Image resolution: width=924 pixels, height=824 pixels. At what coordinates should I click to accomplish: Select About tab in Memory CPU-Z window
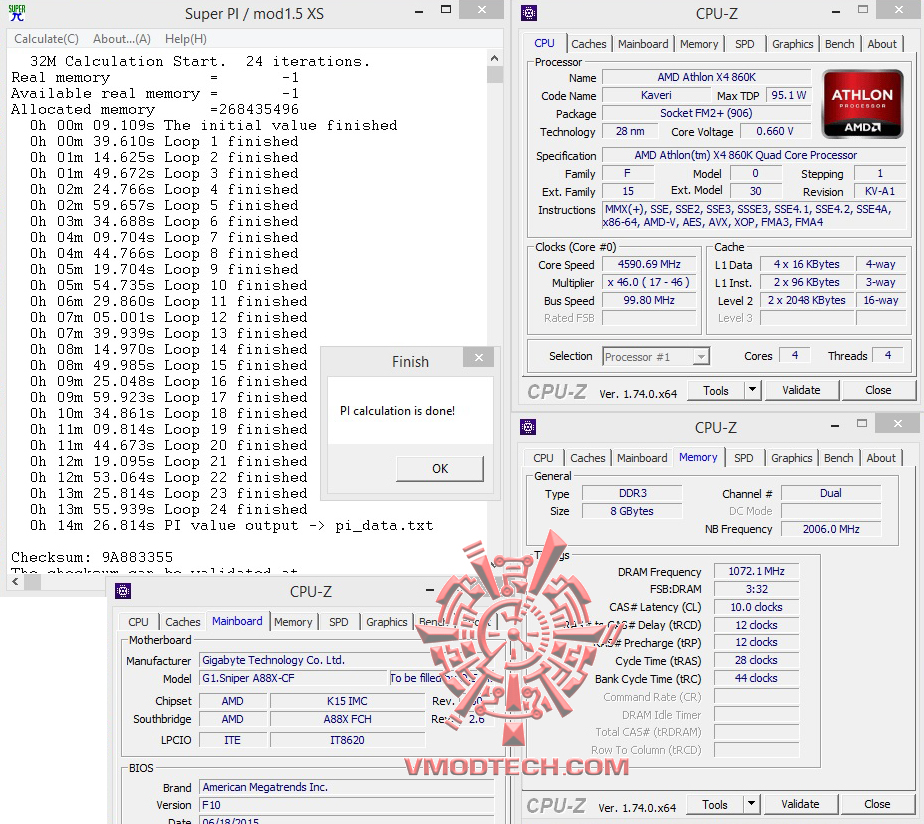point(880,458)
